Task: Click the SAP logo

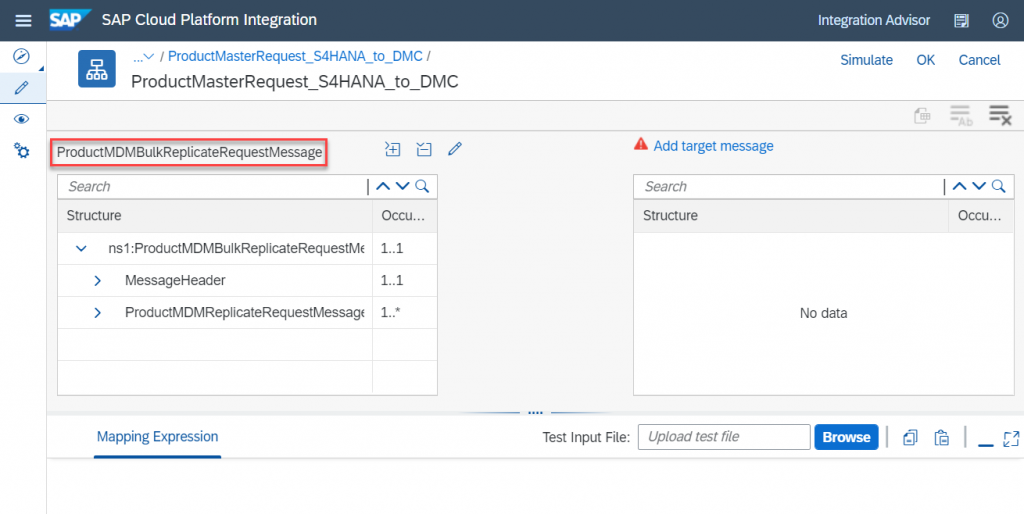Action: tap(70, 20)
